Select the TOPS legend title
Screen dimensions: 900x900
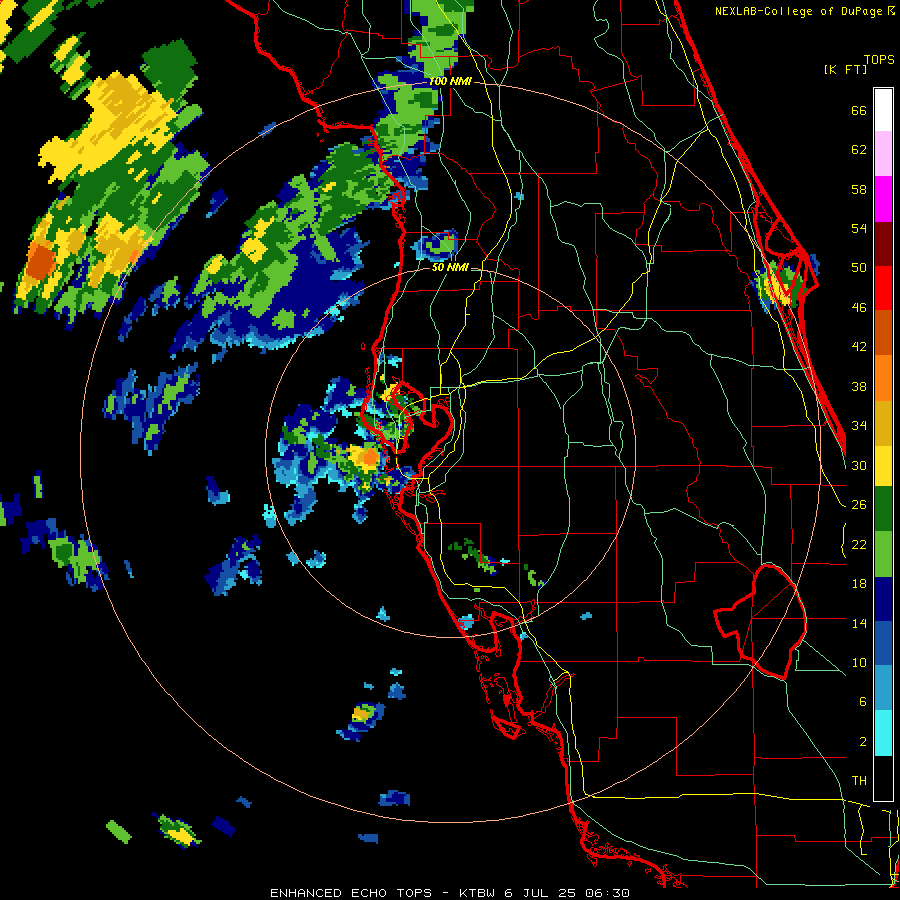[x=879, y=59]
